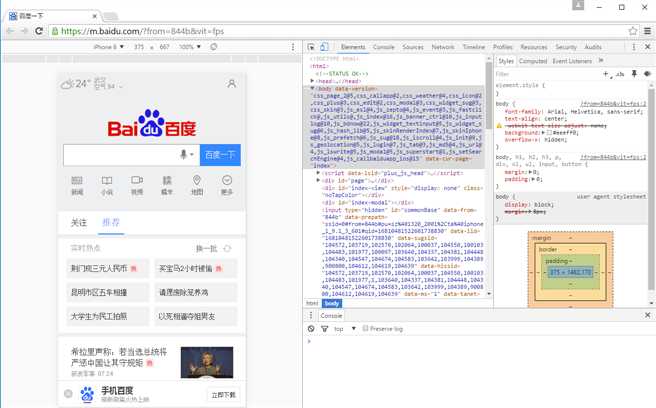Image resolution: width=656 pixels, height=408 pixels.
Task: Switch to the Elements tab
Action: [x=353, y=47]
